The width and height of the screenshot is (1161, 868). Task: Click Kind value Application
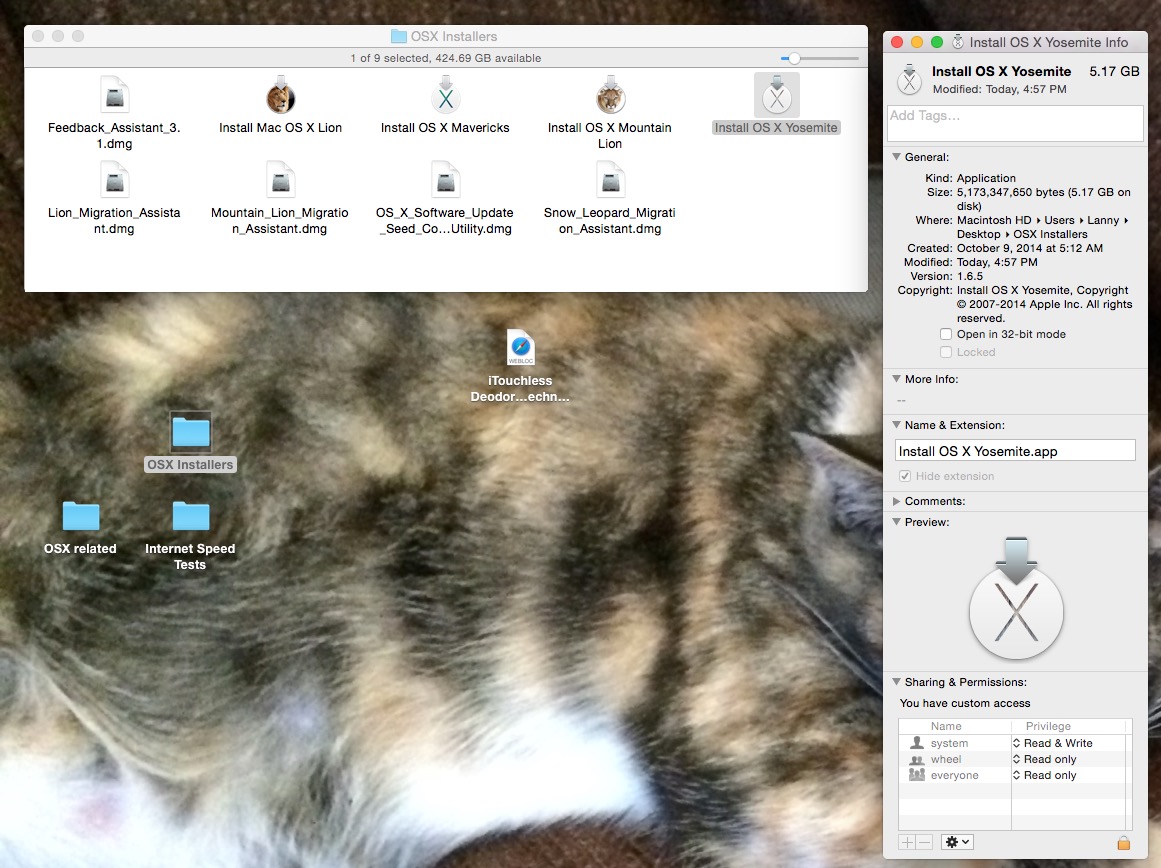click(x=986, y=178)
